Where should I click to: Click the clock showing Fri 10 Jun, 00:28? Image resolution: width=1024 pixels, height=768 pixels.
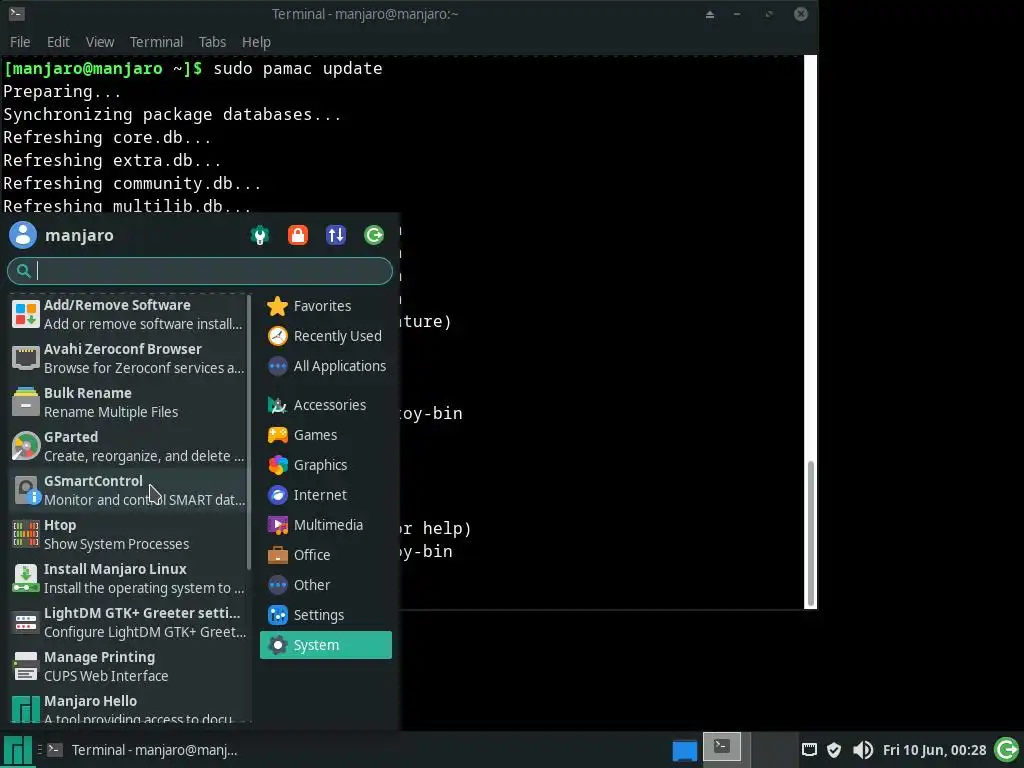(x=935, y=750)
